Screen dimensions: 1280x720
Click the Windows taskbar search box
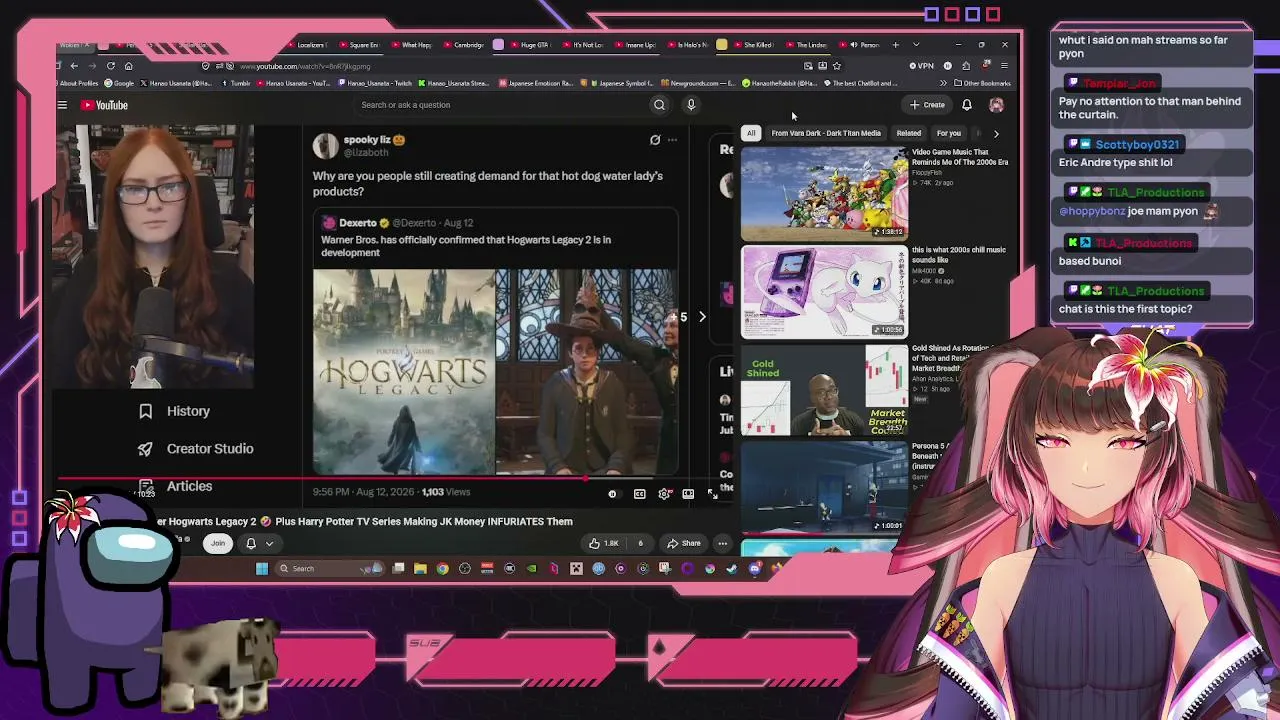328,569
